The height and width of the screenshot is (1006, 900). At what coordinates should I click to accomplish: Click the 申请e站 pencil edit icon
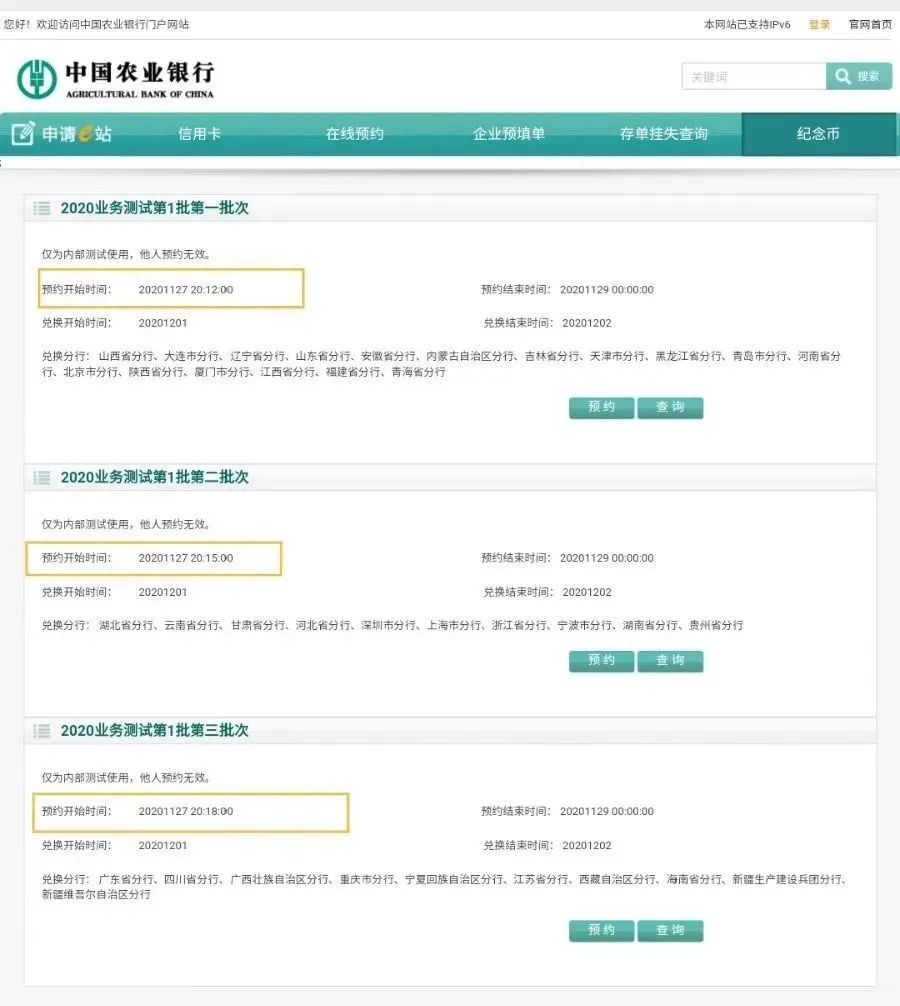23,133
